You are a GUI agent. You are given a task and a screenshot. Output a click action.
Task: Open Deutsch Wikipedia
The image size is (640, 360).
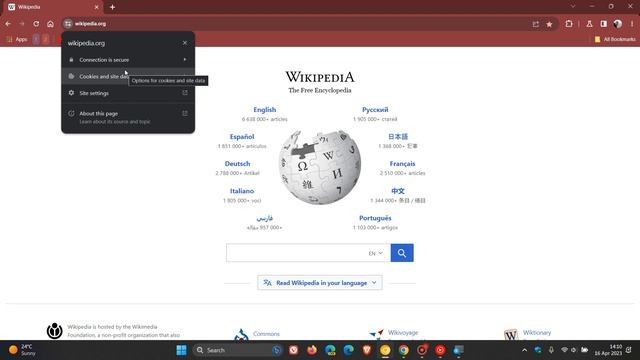pyautogui.click(x=237, y=164)
